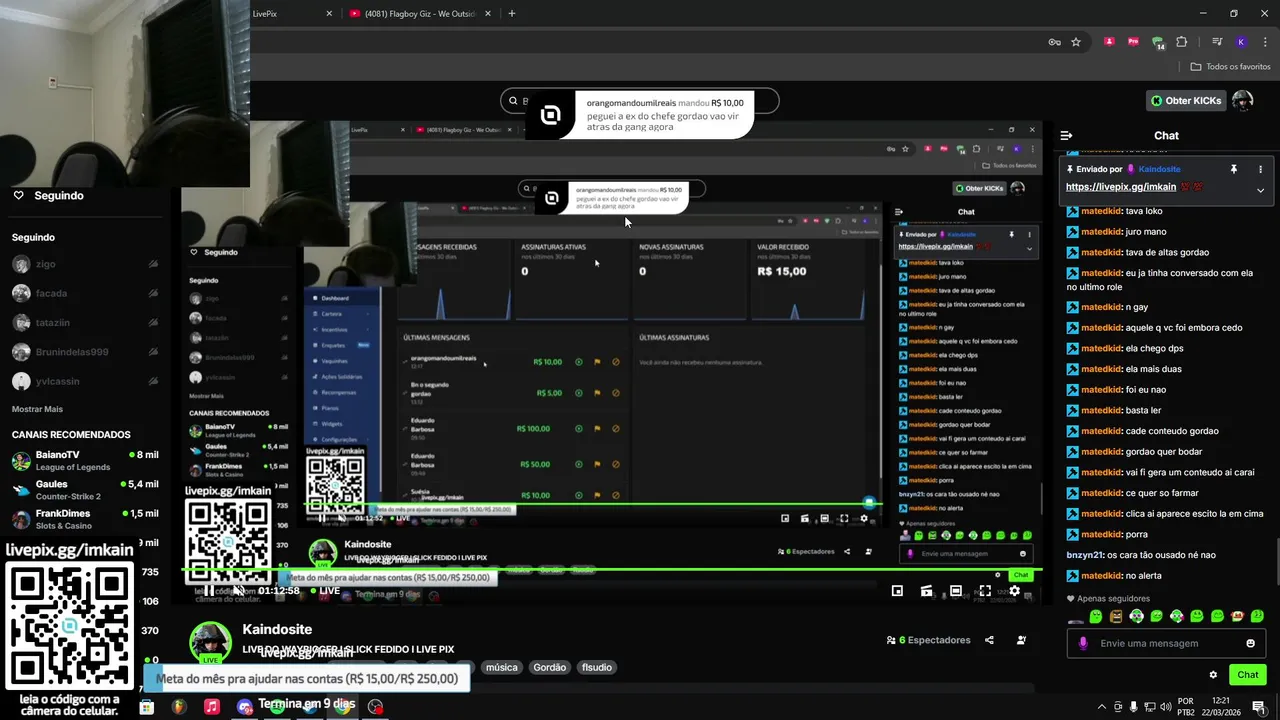1280x720 pixels.
Task: Open the green extension with 14 badge
Action: pyautogui.click(x=1157, y=43)
